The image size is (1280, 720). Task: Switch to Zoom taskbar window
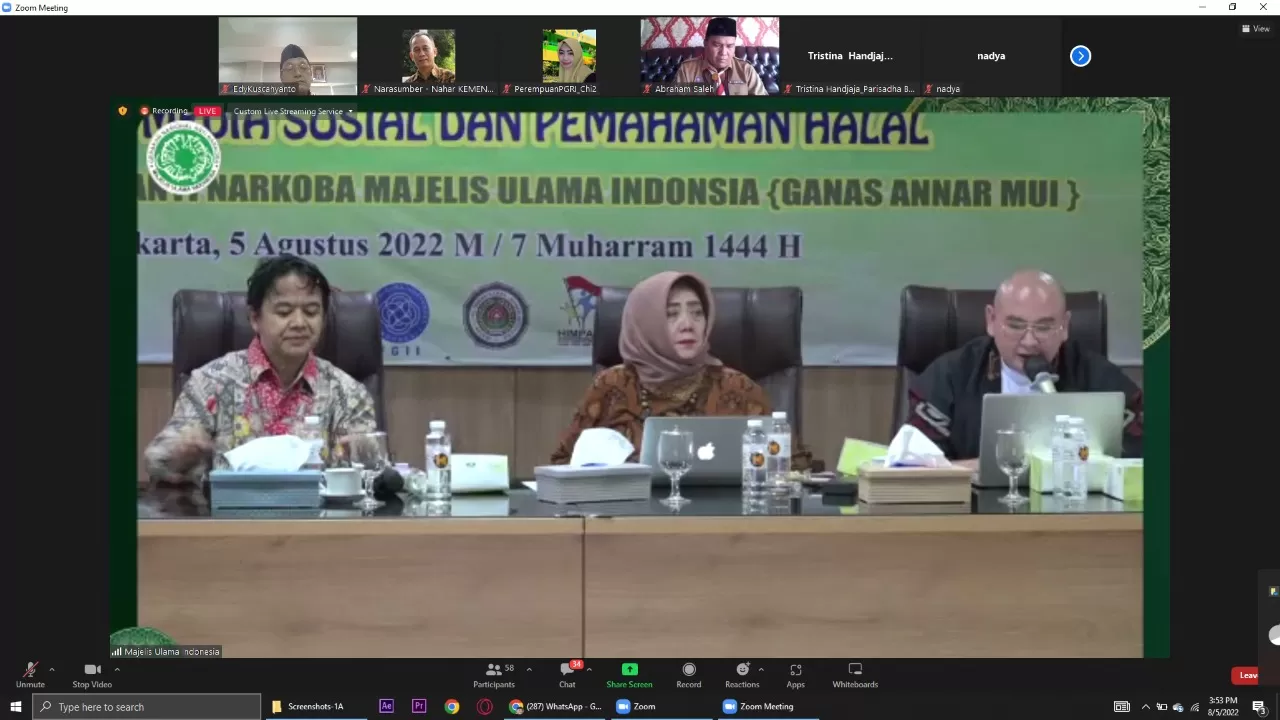click(660, 706)
